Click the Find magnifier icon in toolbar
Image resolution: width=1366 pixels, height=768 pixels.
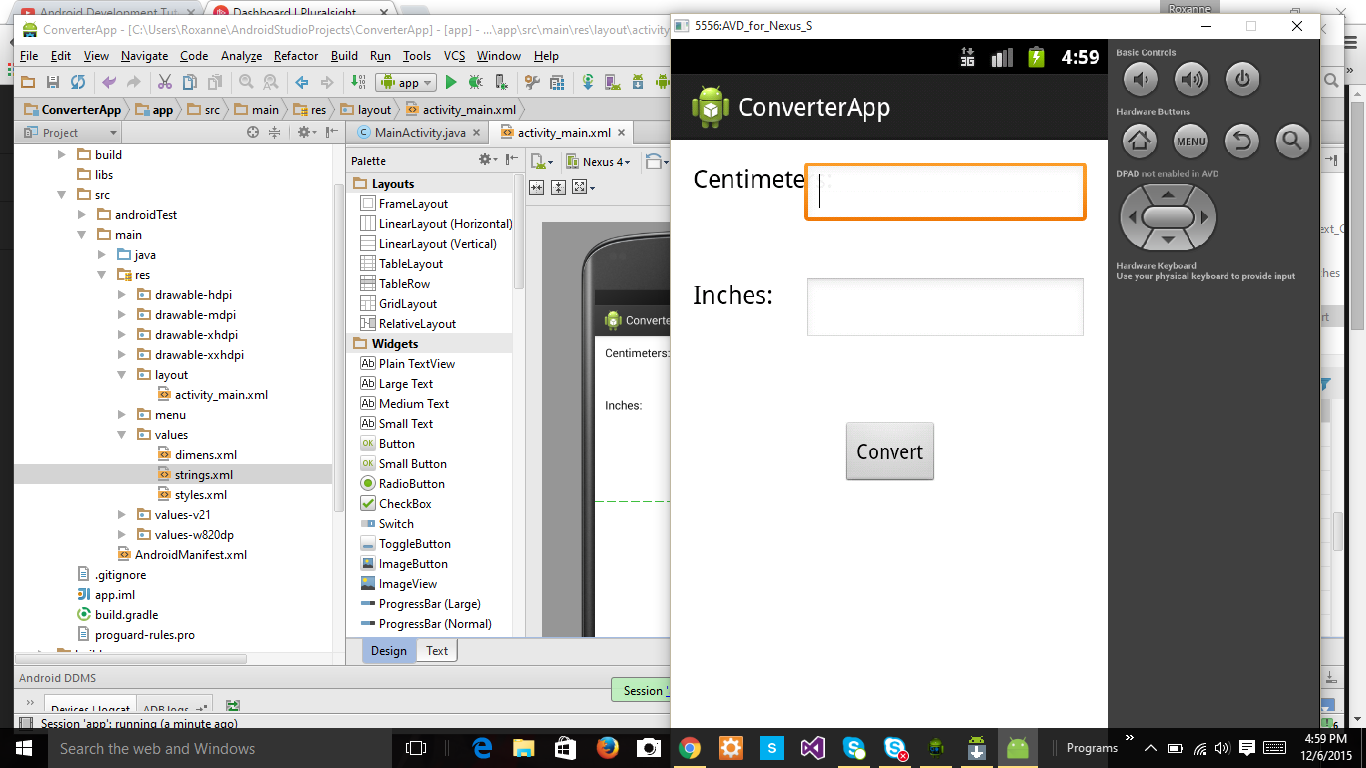246,82
